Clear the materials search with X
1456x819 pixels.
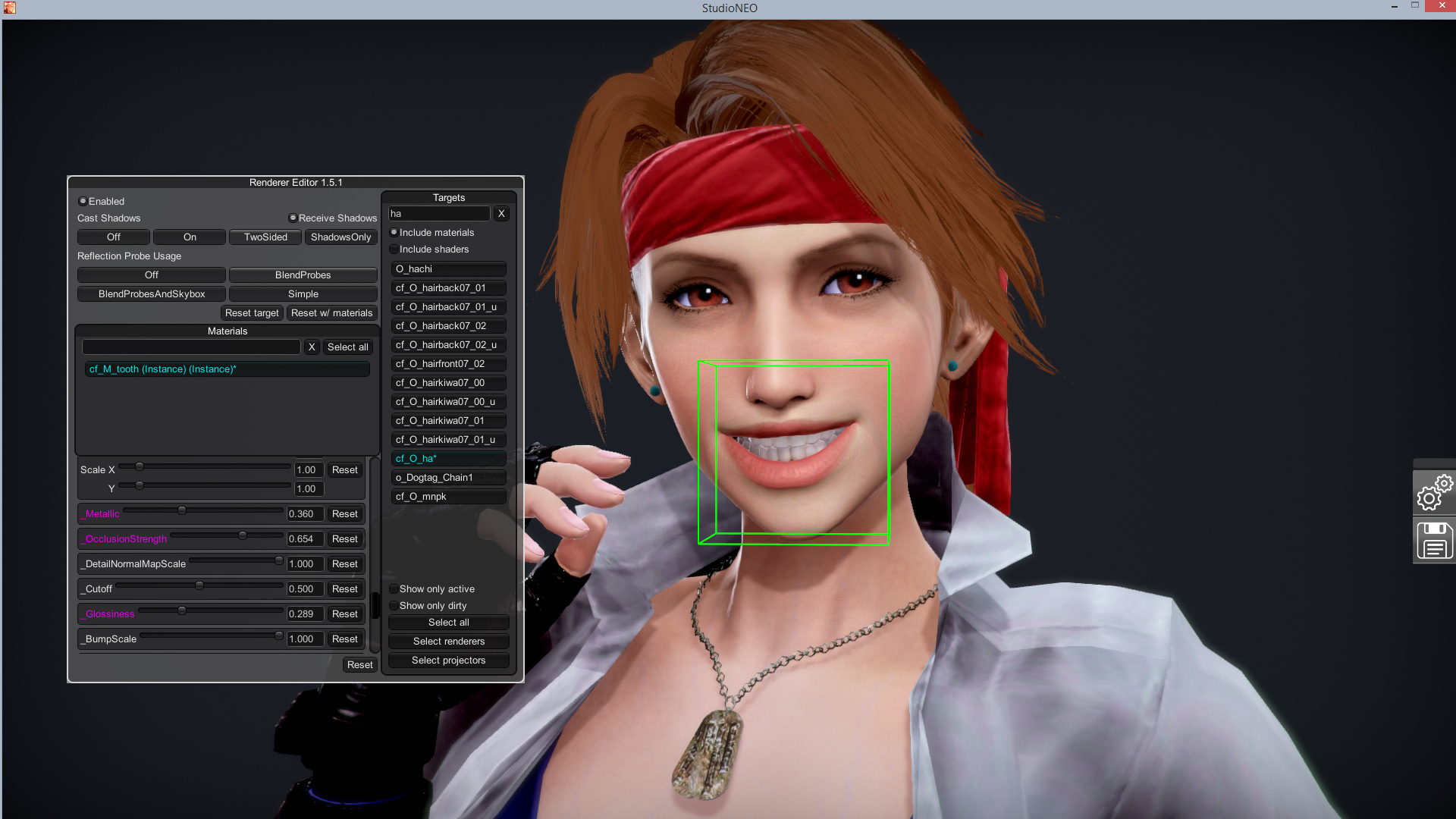coord(312,347)
